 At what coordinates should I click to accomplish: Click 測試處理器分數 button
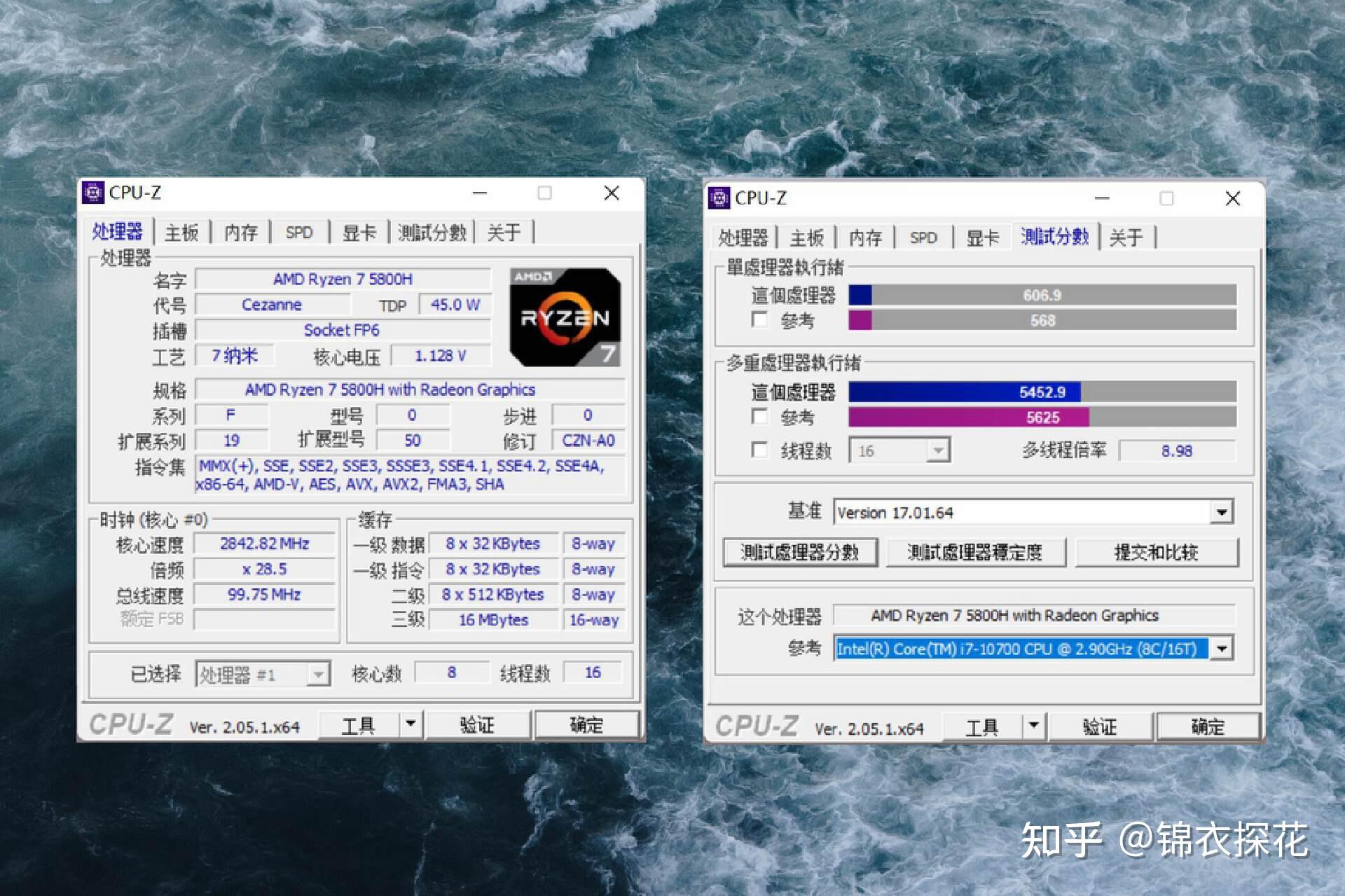[800, 553]
